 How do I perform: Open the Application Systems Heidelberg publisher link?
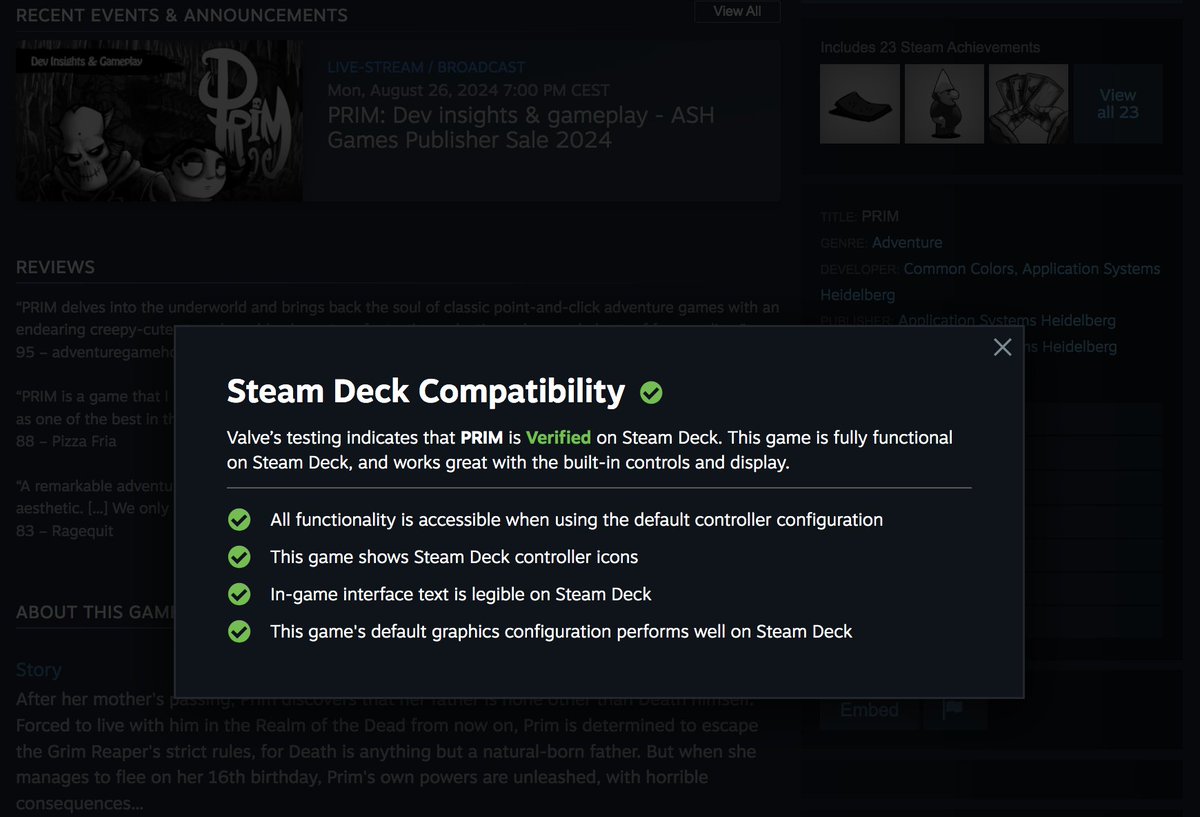point(1007,320)
